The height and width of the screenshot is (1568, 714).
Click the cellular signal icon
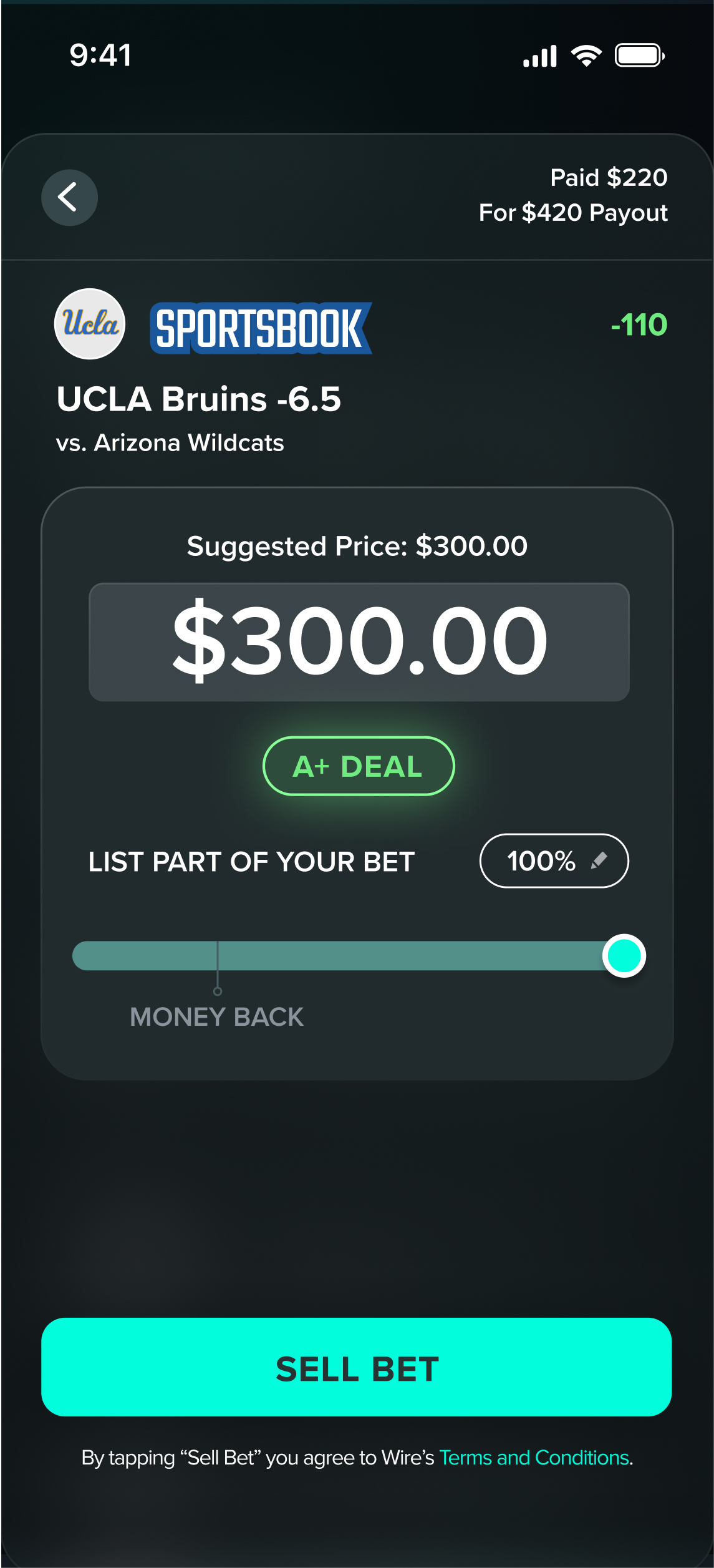point(540,56)
